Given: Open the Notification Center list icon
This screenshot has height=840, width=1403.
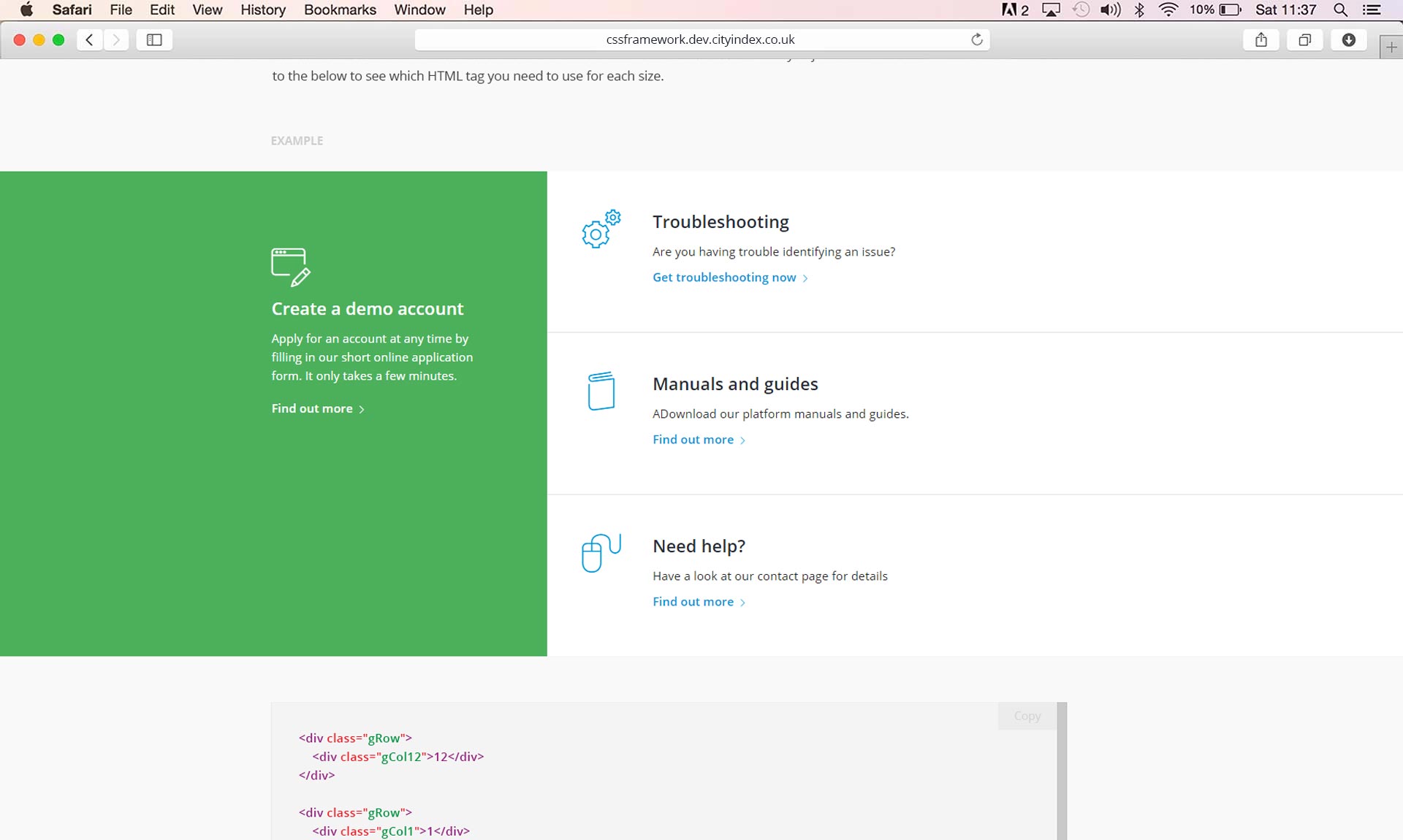Looking at the screenshot, I should [x=1372, y=9].
